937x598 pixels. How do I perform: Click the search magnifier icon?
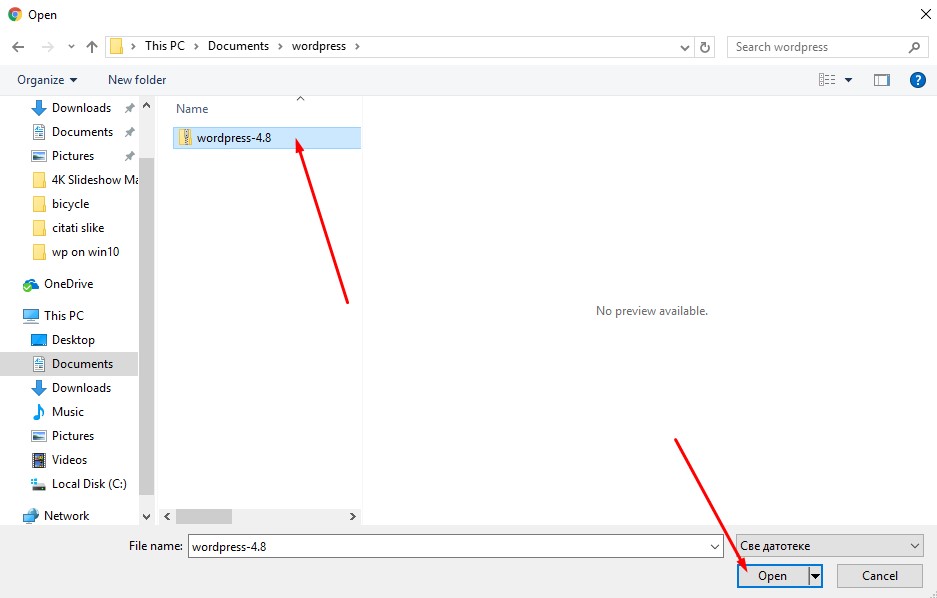click(914, 47)
